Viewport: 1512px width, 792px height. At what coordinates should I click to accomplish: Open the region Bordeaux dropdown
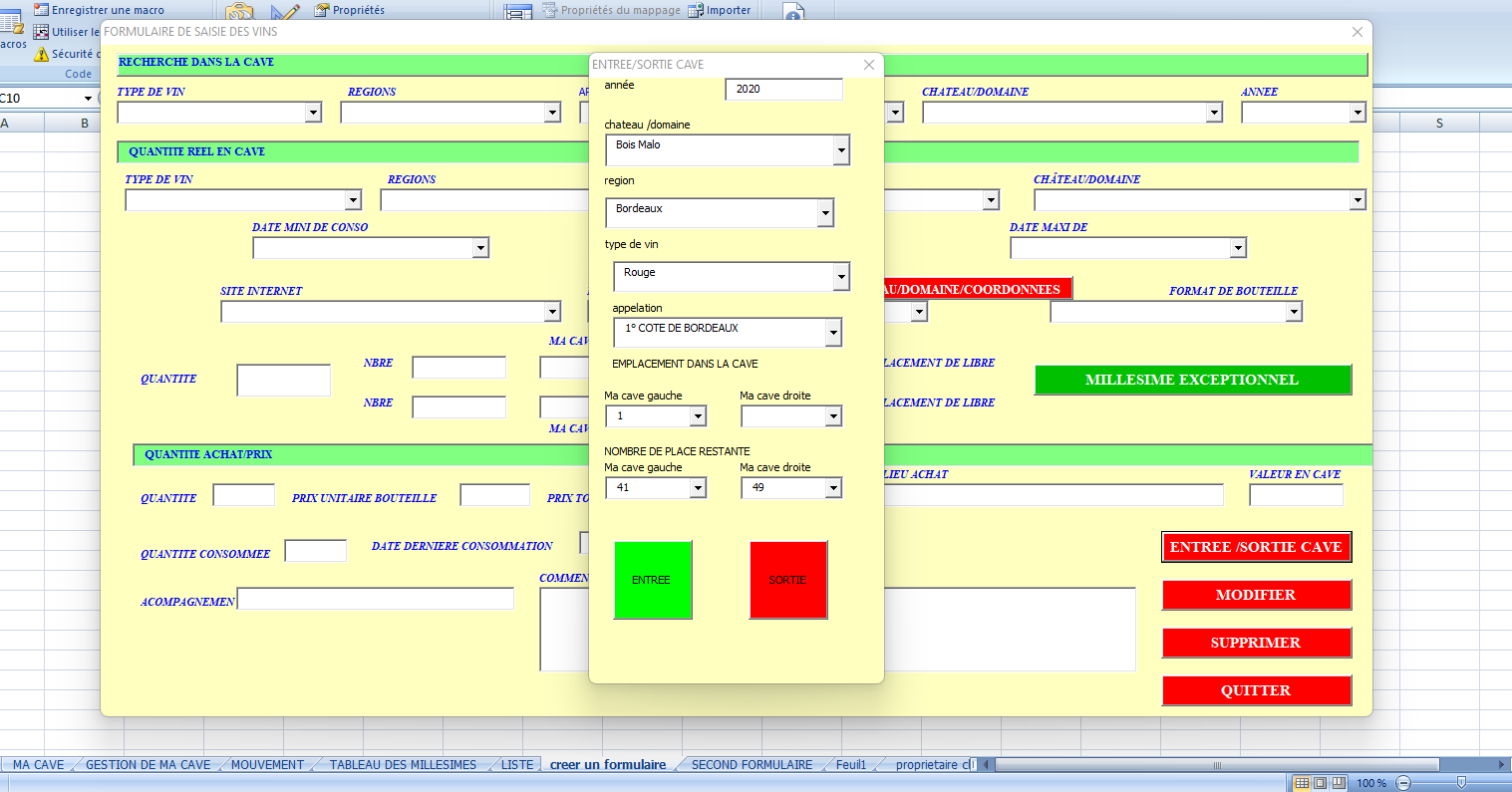click(825, 213)
